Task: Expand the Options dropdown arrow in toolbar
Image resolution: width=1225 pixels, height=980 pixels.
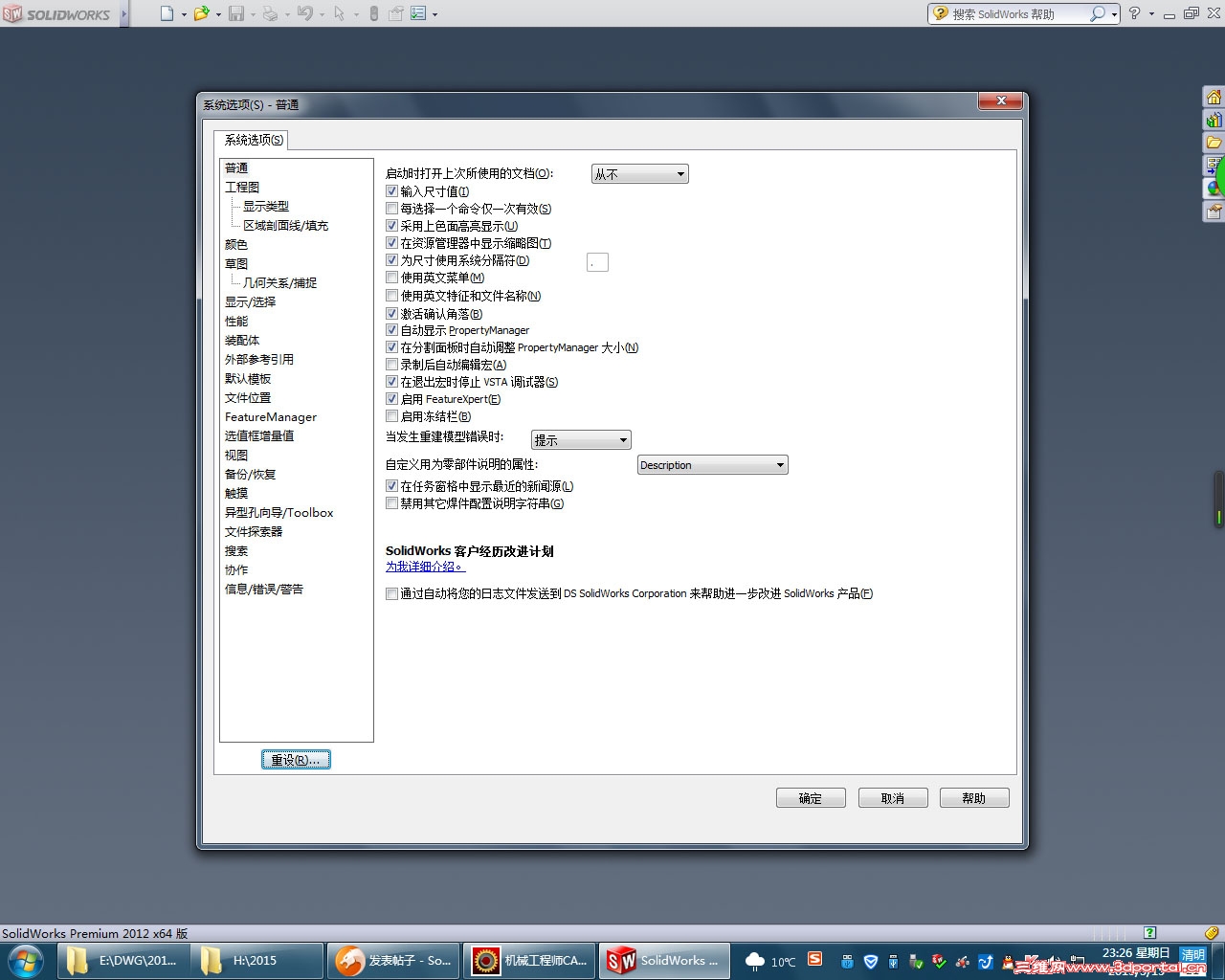Action: pyautogui.click(x=434, y=14)
